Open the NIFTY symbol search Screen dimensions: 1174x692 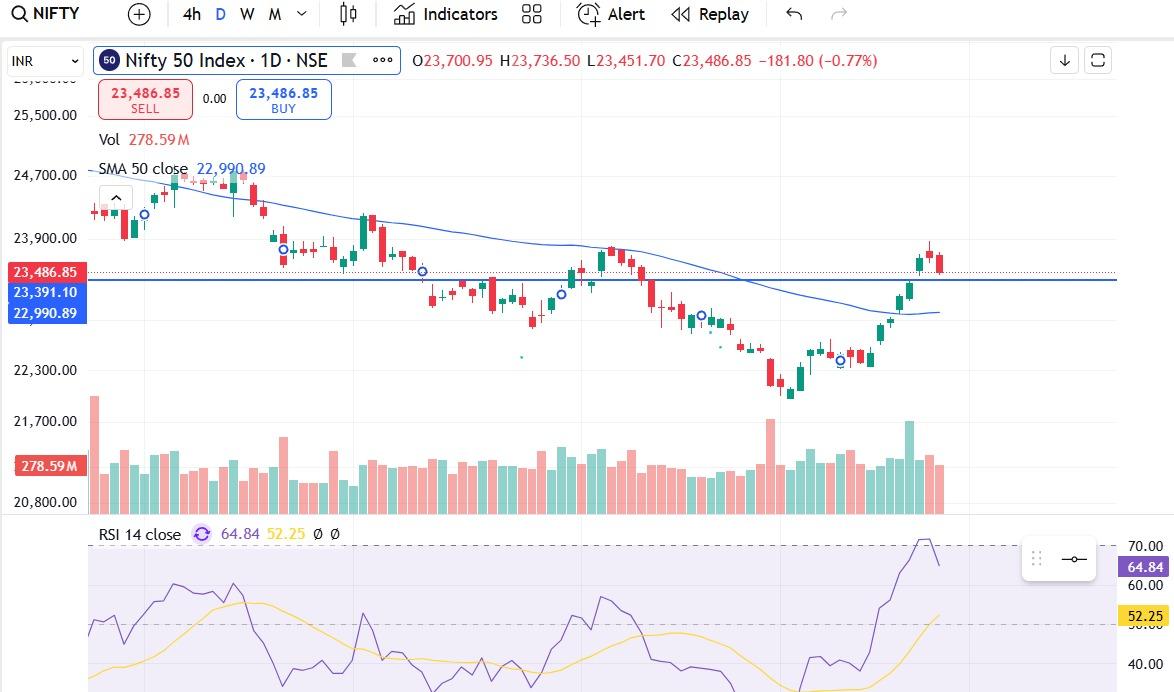pyautogui.click(x=46, y=13)
